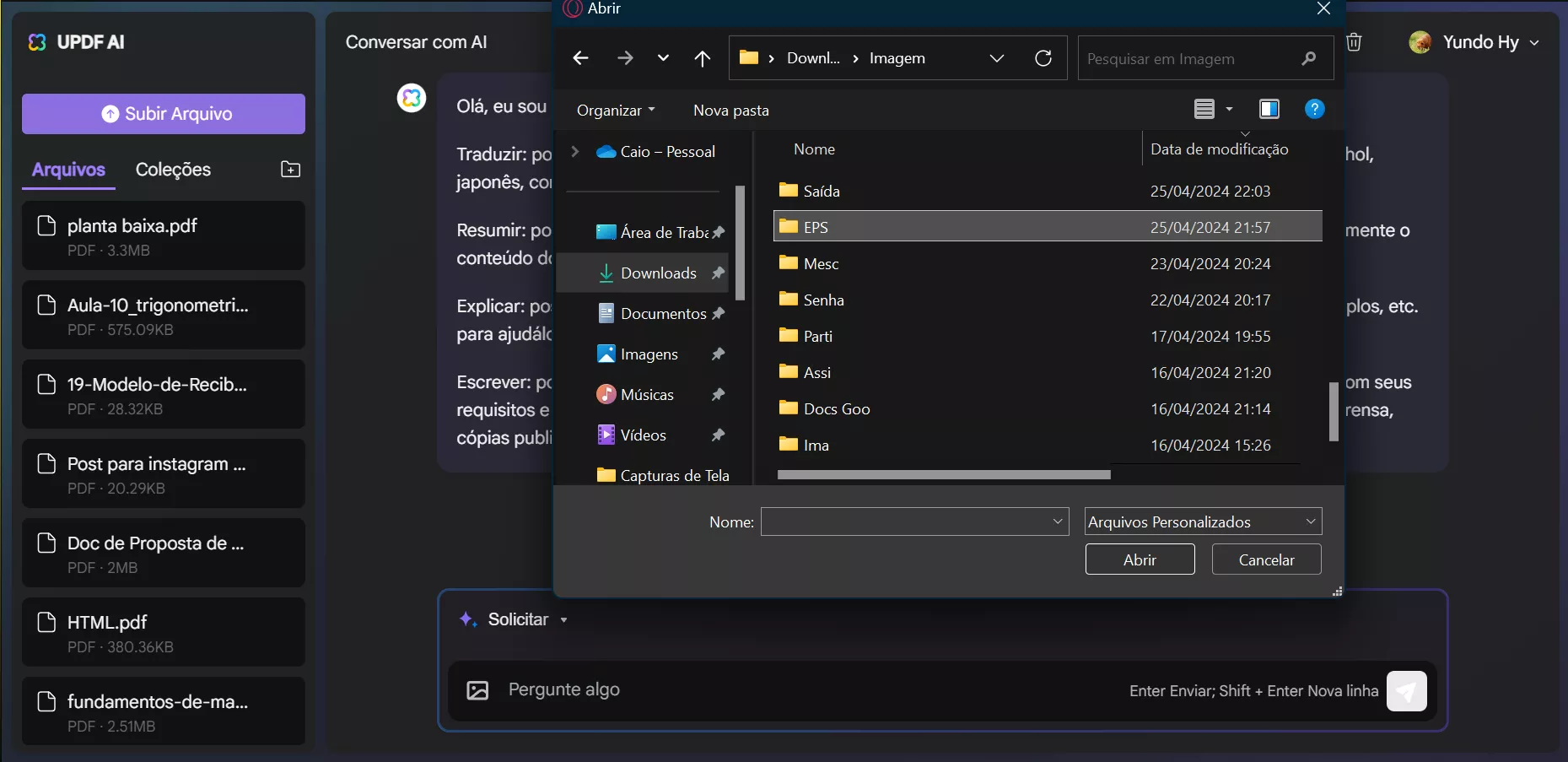Open the file type dropdown Arquivos Personalizados

(x=1202, y=522)
